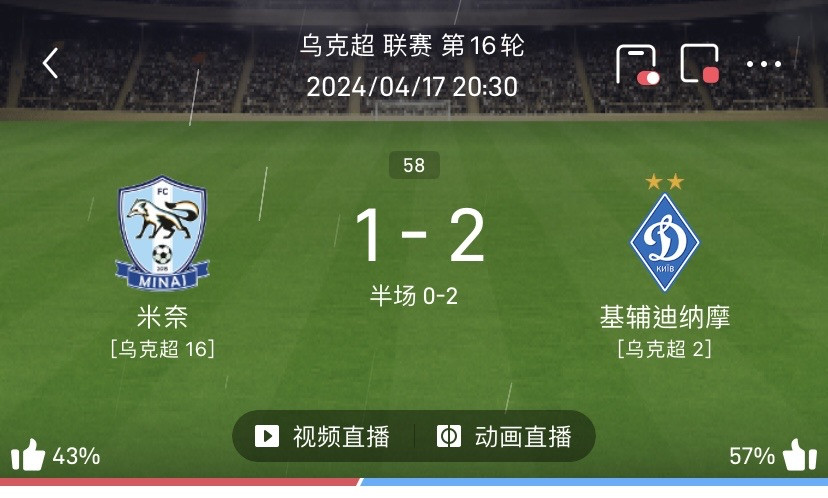Click the red support bar segment

tap(180, 482)
